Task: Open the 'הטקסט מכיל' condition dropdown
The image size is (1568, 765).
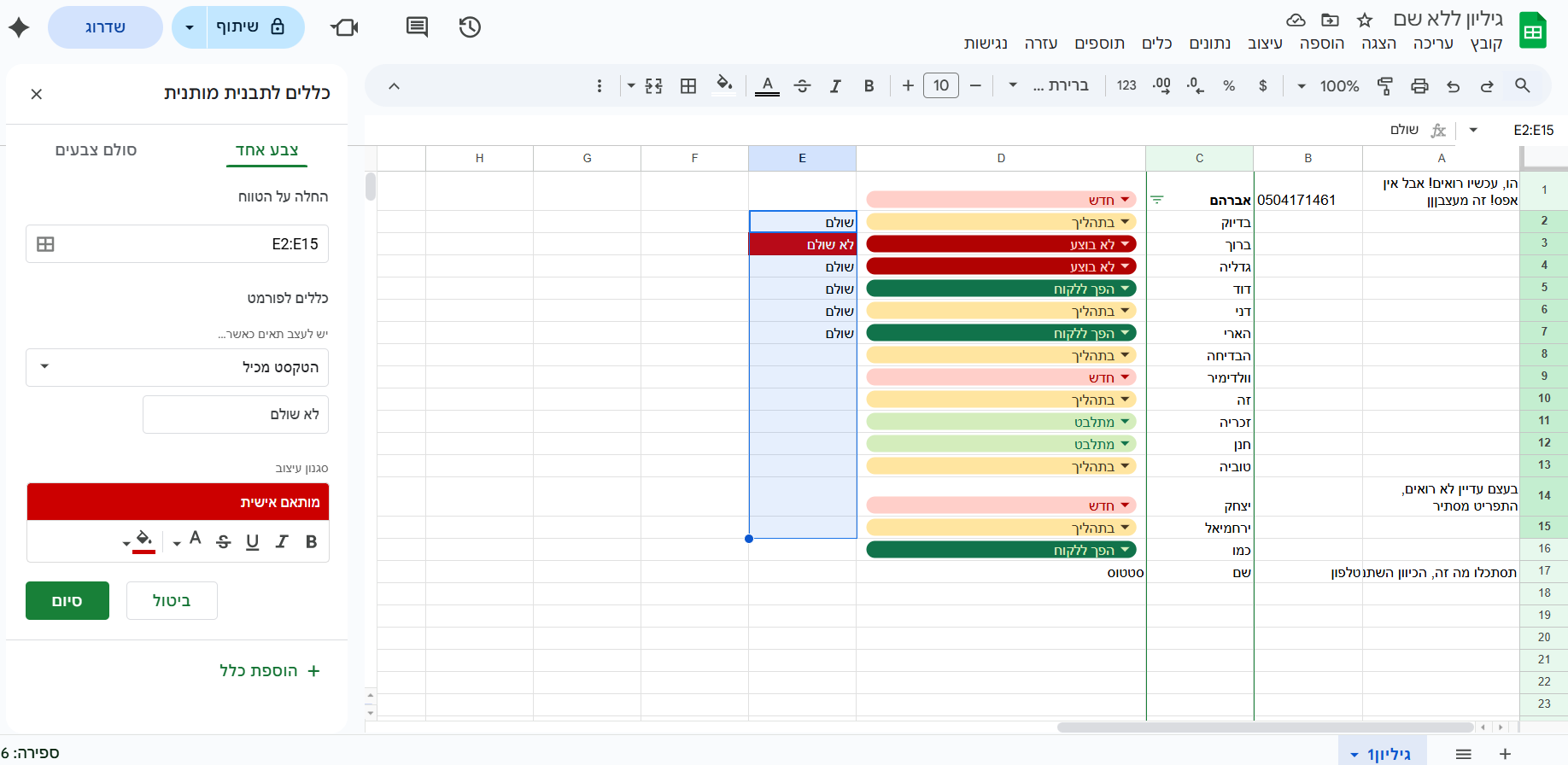Action: click(x=177, y=367)
